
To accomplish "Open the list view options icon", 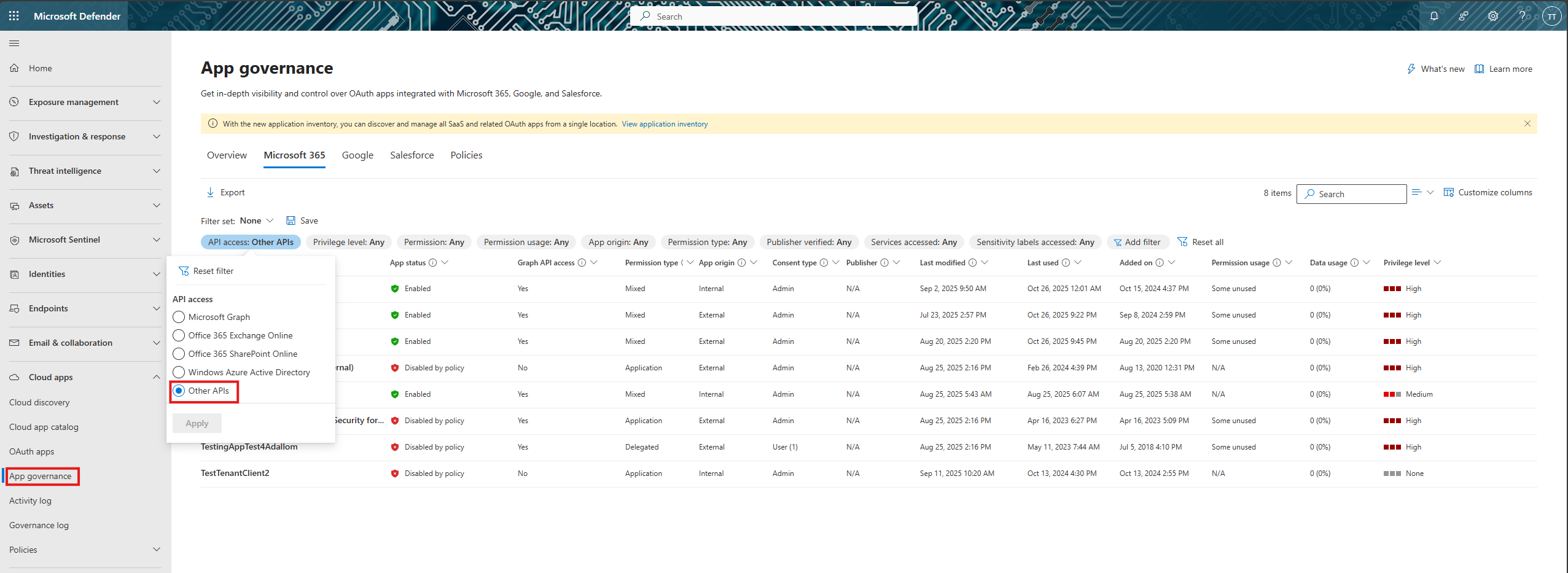I will pyautogui.click(x=1422, y=192).
